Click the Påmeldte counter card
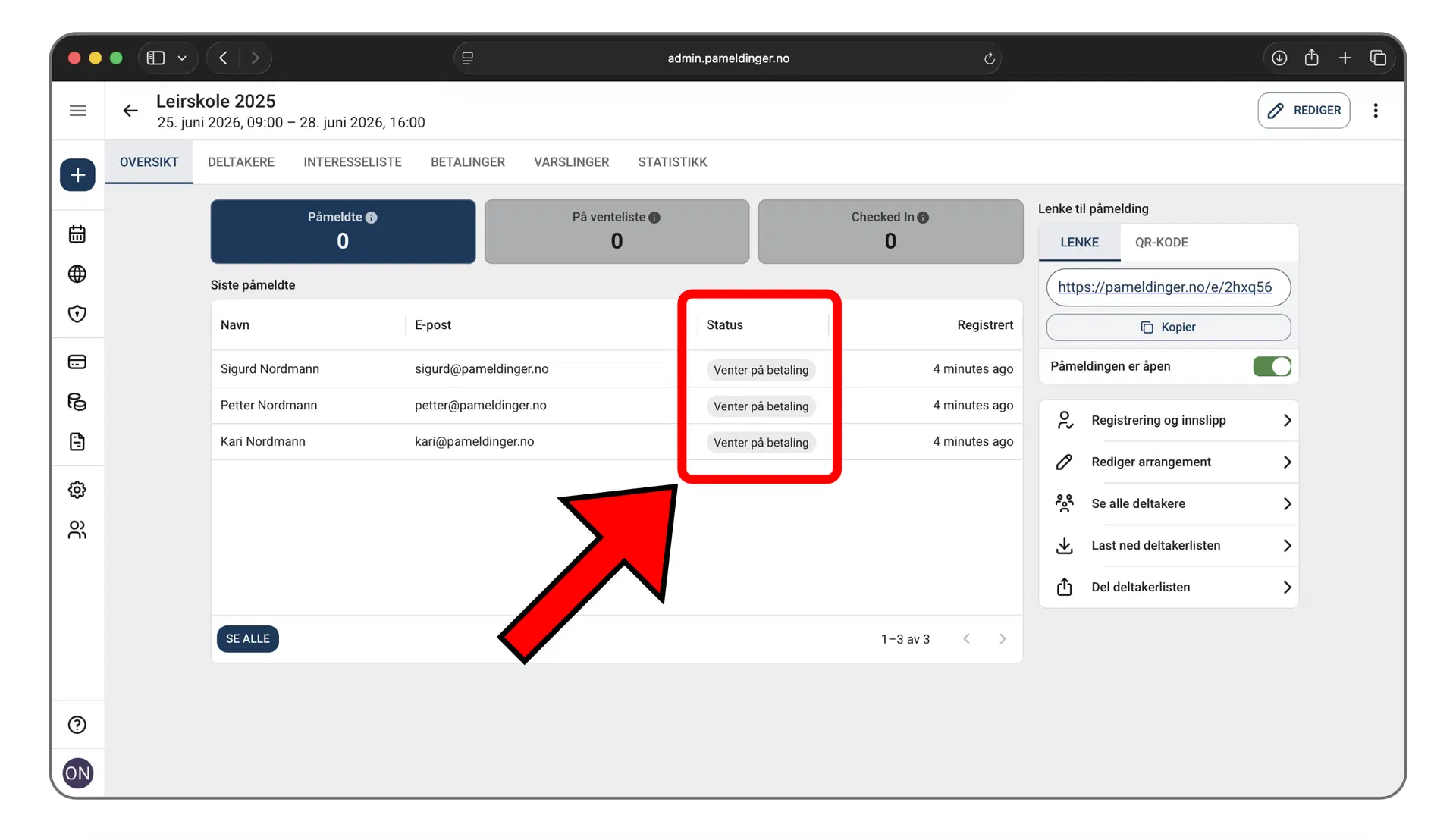Image resolution: width=1456 pixels, height=840 pixels. click(343, 231)
